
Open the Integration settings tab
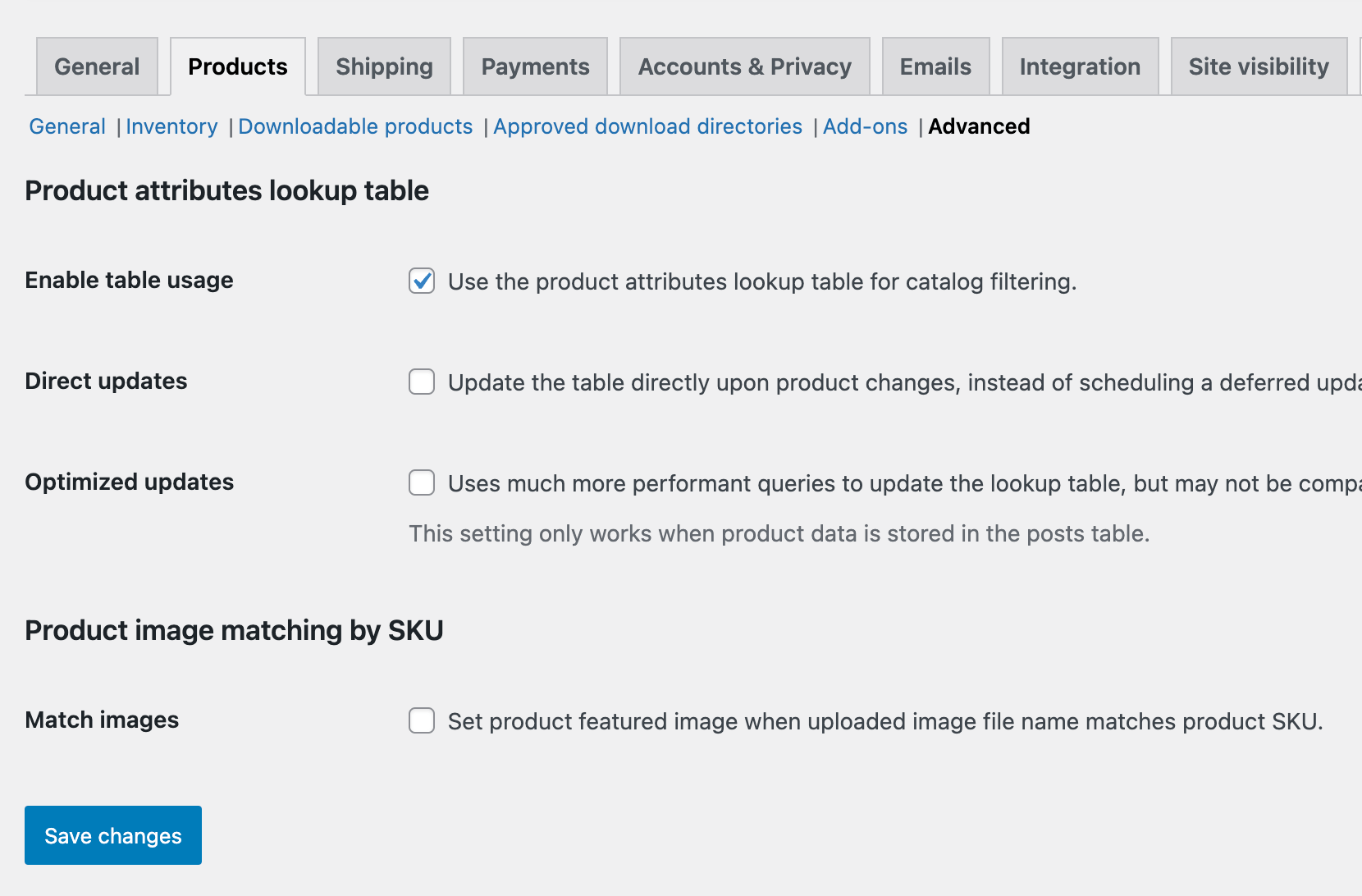pos(1079,66)
